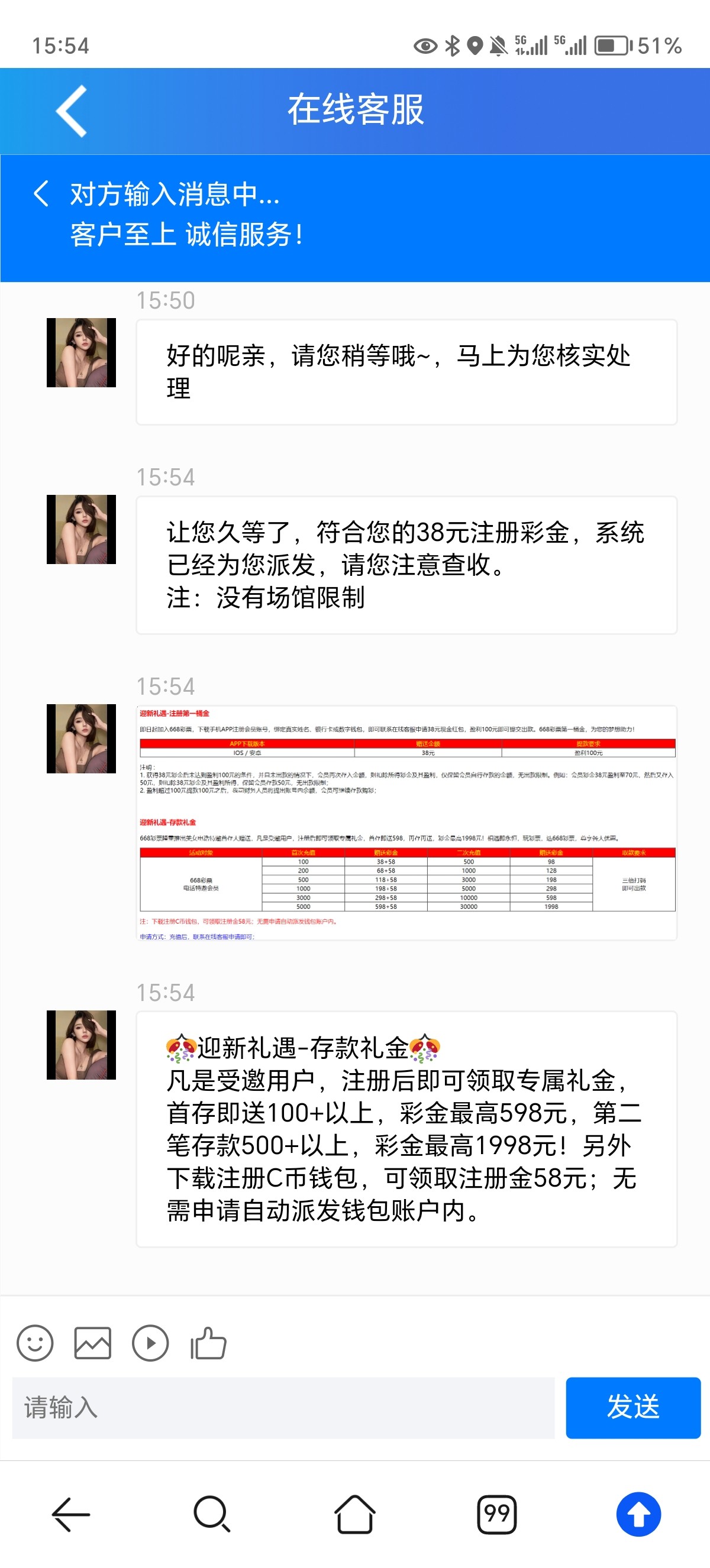Tap the battery 51% status indicator
This screenshot has width=710, height=1568.
pyautogui.click(x=638, y=46)
